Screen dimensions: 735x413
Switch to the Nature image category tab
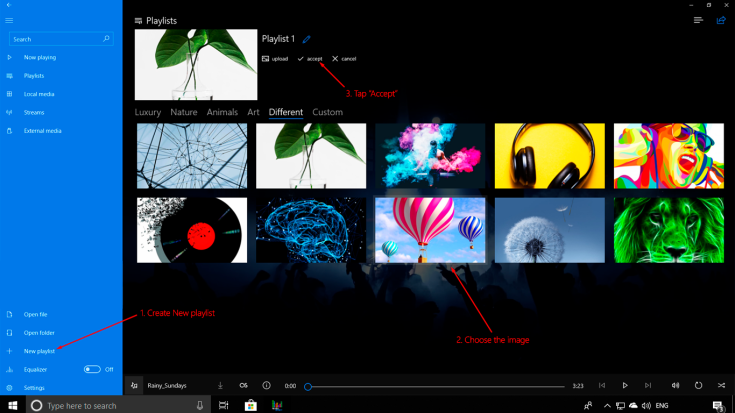[x=183, y=112]
